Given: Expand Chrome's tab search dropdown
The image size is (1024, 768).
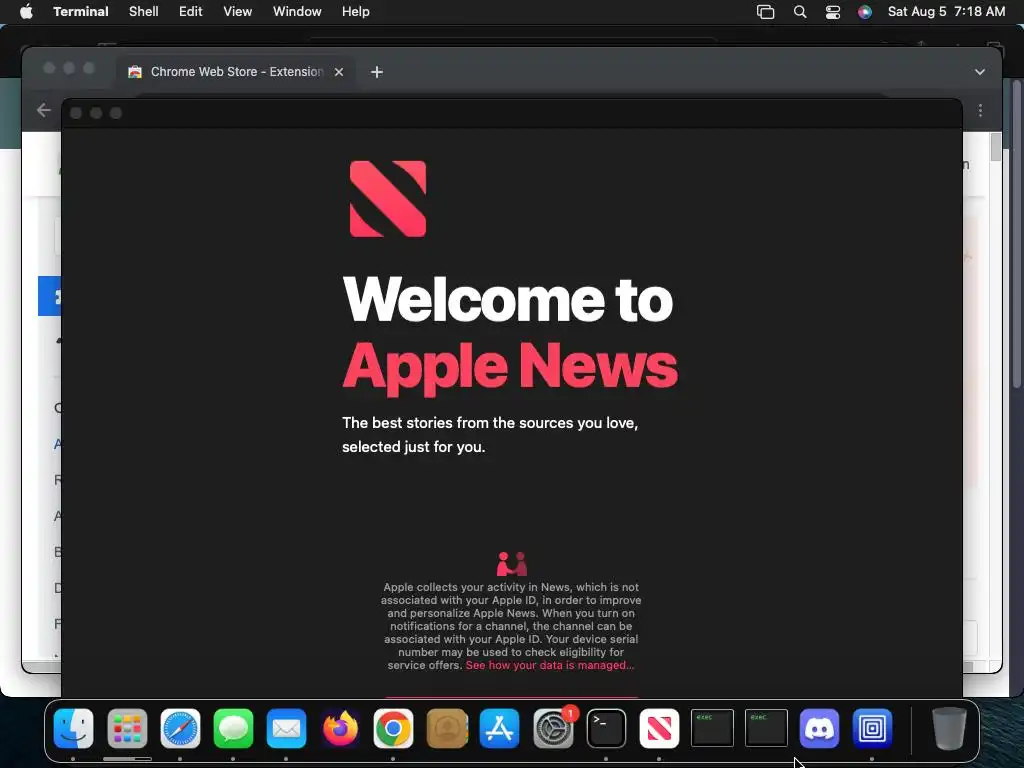Looking at the screenshot, I should click(980, 72).
